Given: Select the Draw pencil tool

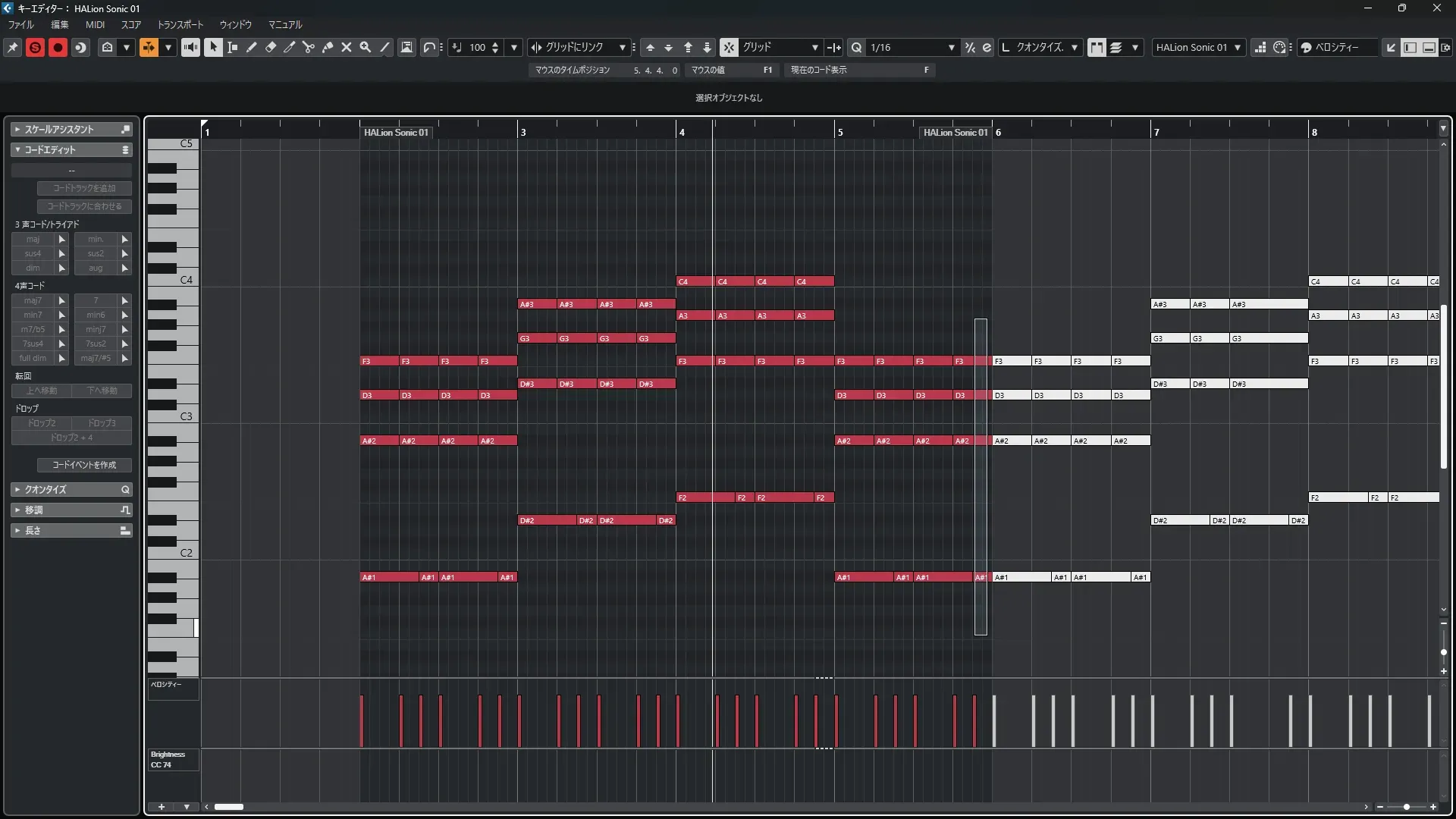Looking at the screenshot, I should pyautogui.click(x=251, y=47).
